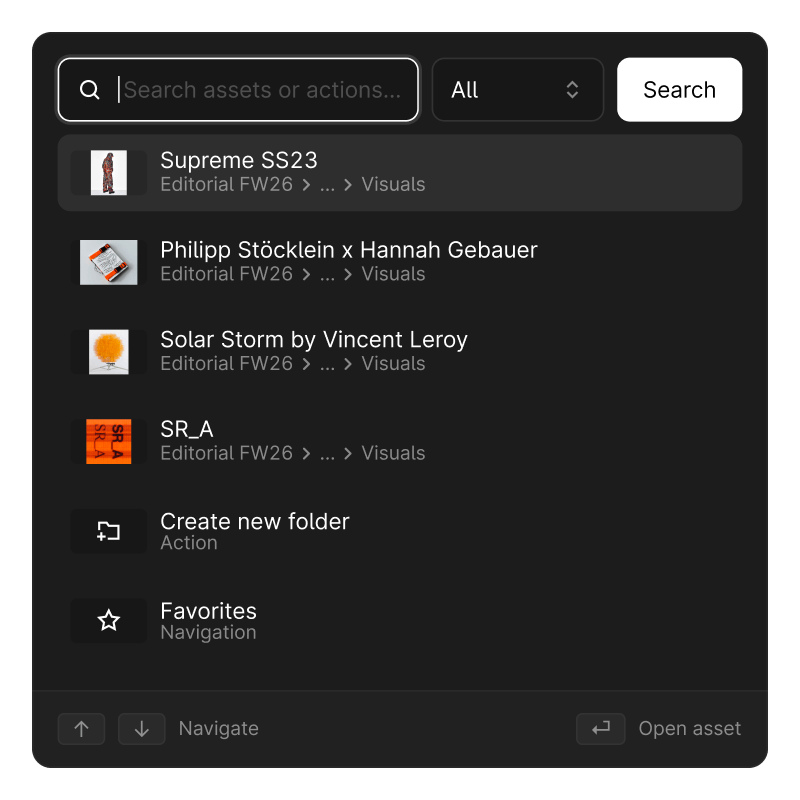
Task: Click the white Search button
Action: click(680, 90)
